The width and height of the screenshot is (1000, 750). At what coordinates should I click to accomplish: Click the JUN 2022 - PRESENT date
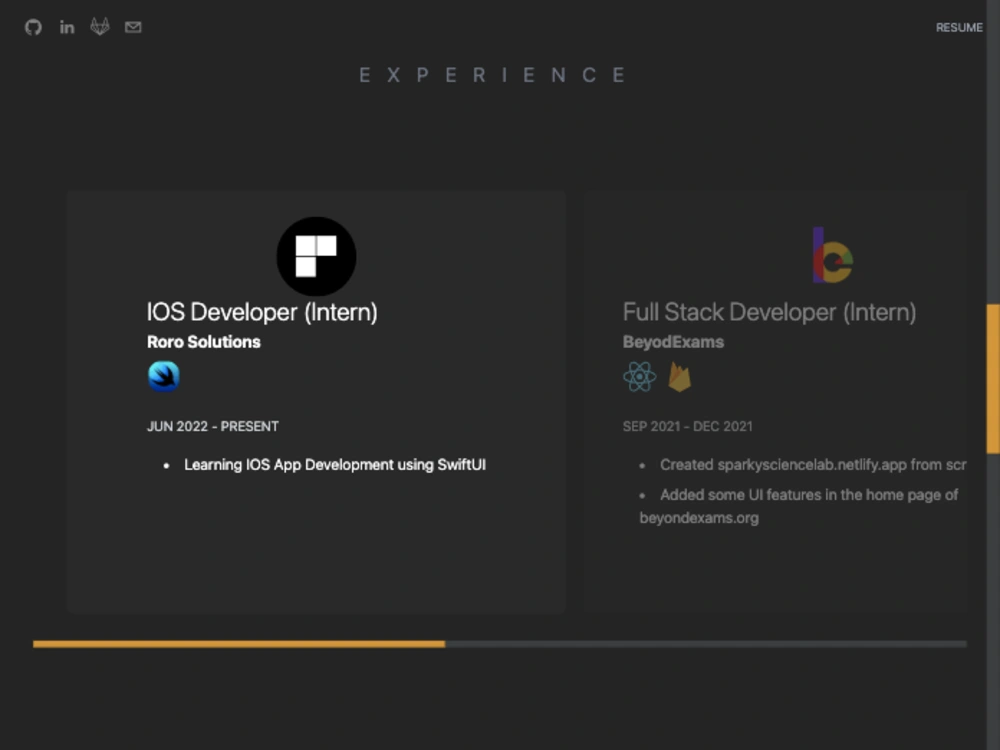click(x=213, y=426)
